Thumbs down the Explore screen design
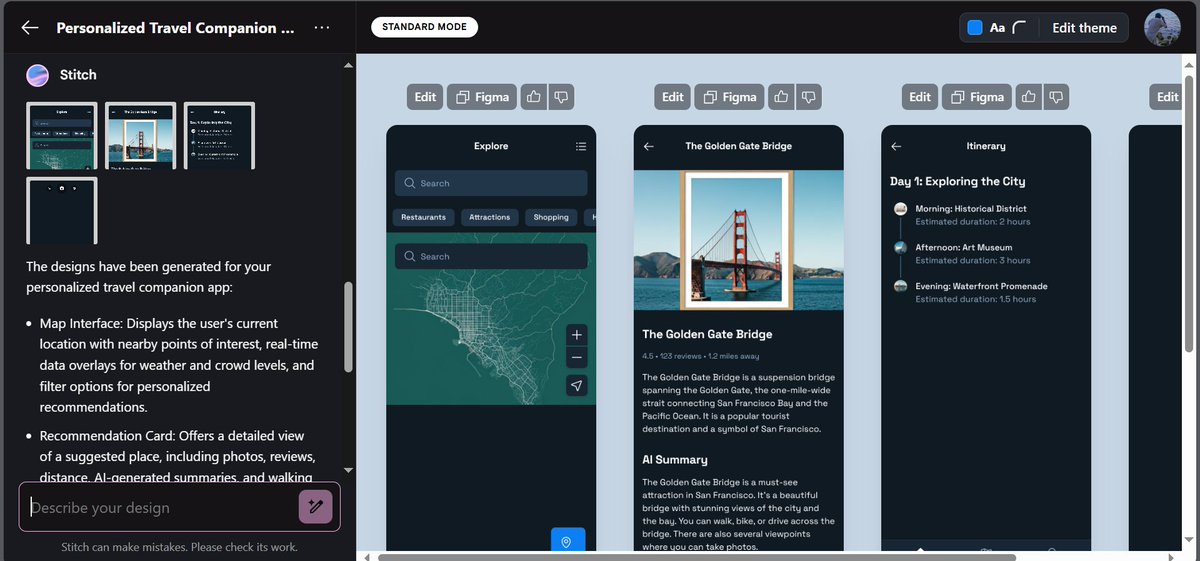 pyautogui.click(x=561, y=97)
